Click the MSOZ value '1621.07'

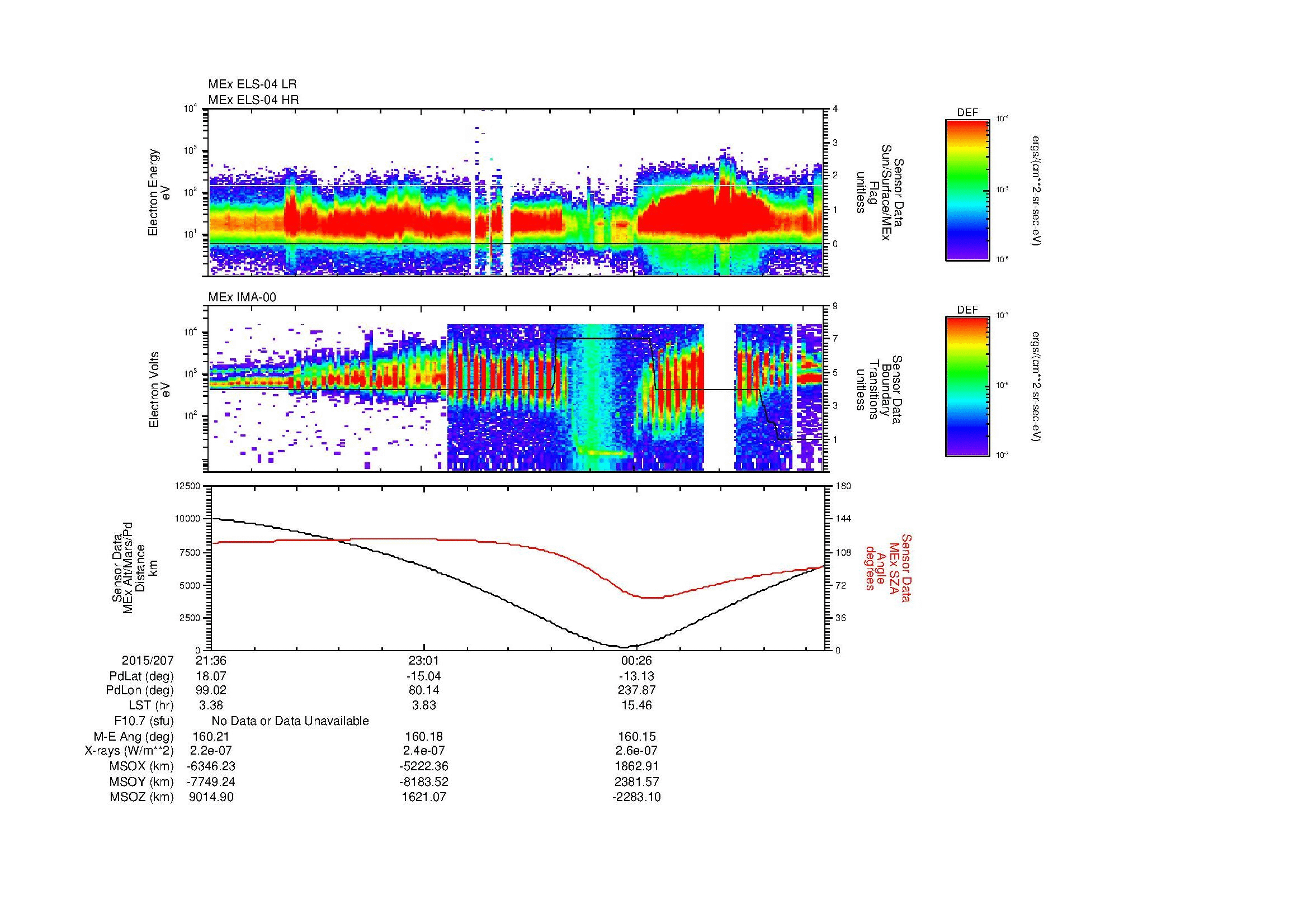pos(424,797)
